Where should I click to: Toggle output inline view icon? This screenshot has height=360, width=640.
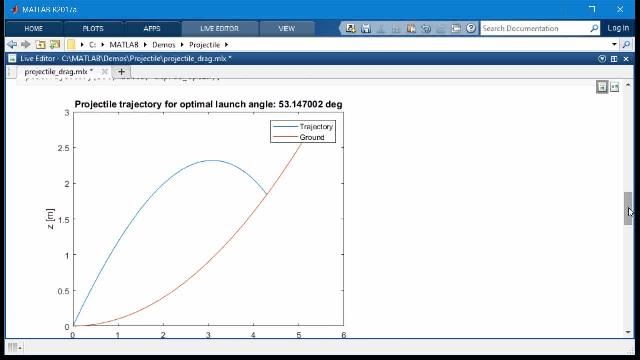tap(602, 87)
